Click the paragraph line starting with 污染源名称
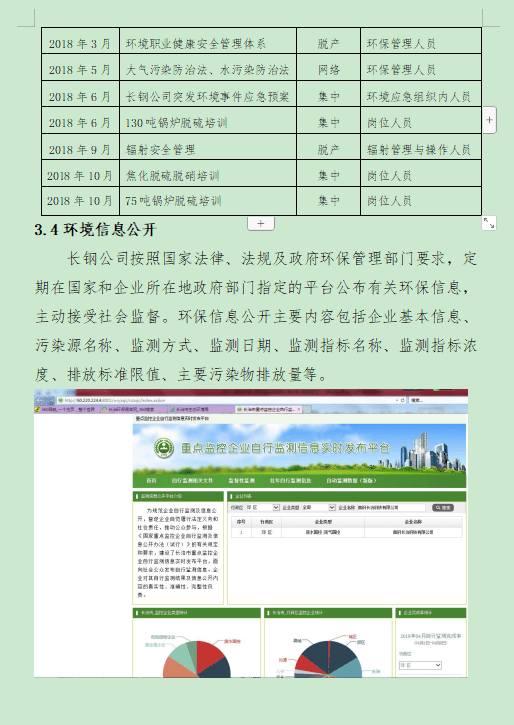Viewport: 514px width, 725px height. click(256, 345)
